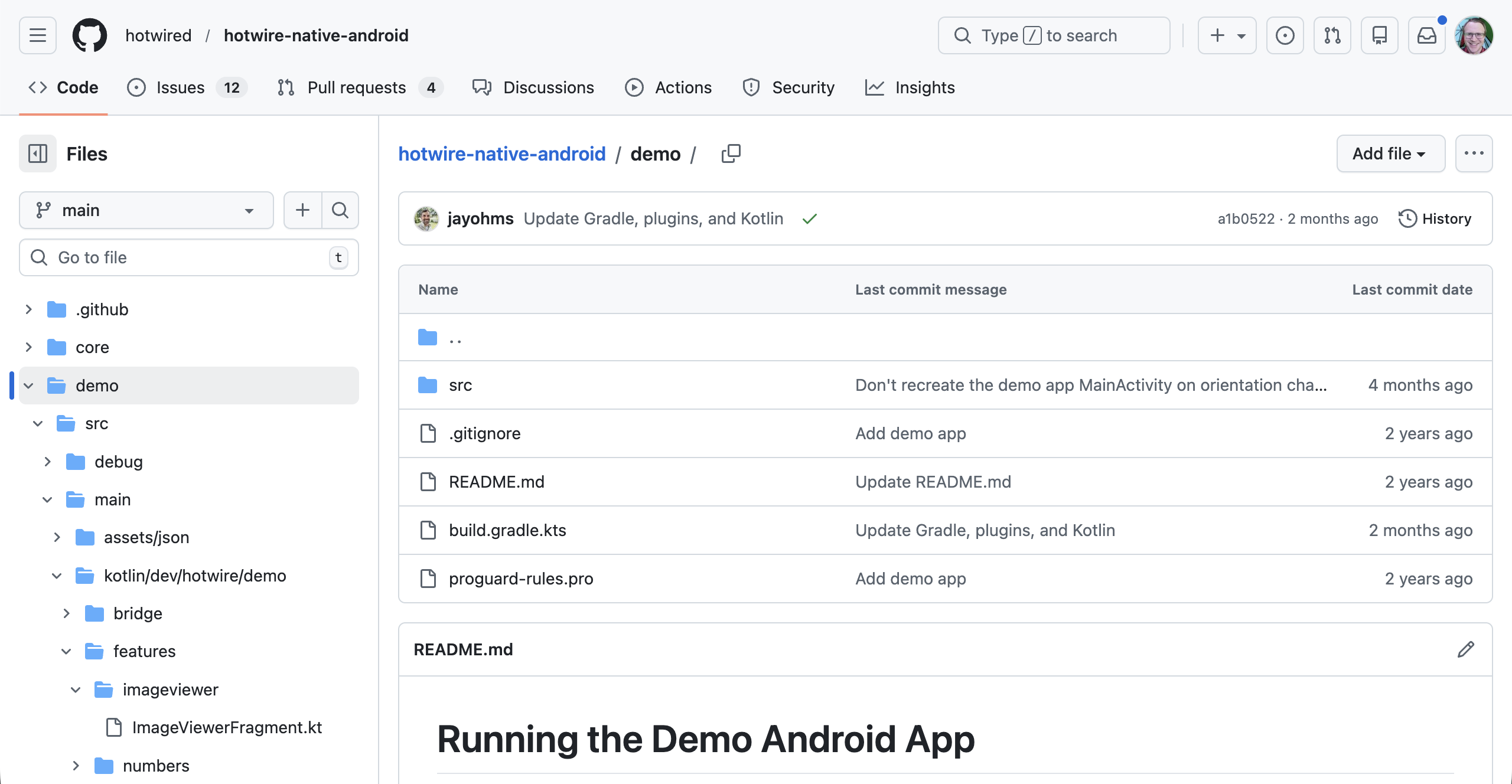This screenshot has height=784, width=1512.
Task: Expand the .github folder in tree
Action: [x=28, y=309]
